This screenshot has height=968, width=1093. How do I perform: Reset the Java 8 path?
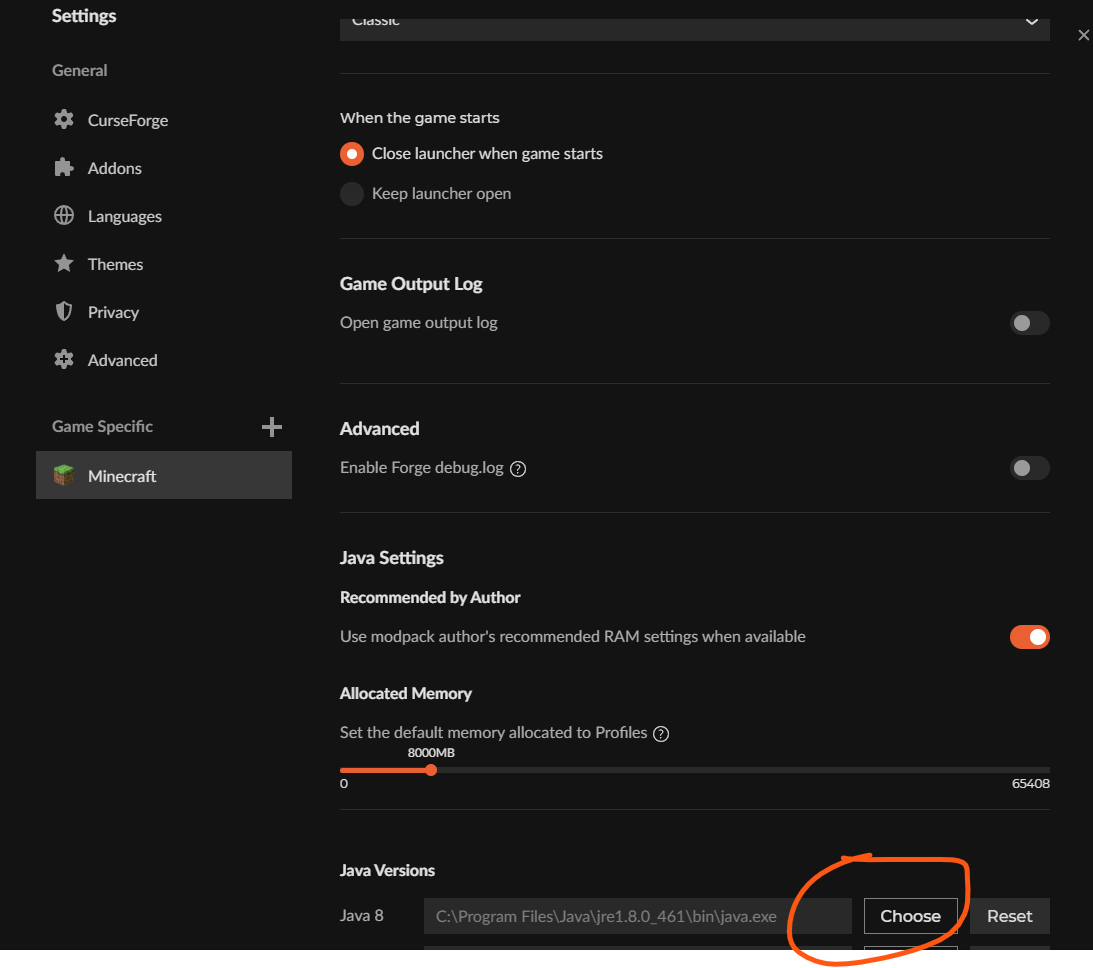coord(1009,916)
